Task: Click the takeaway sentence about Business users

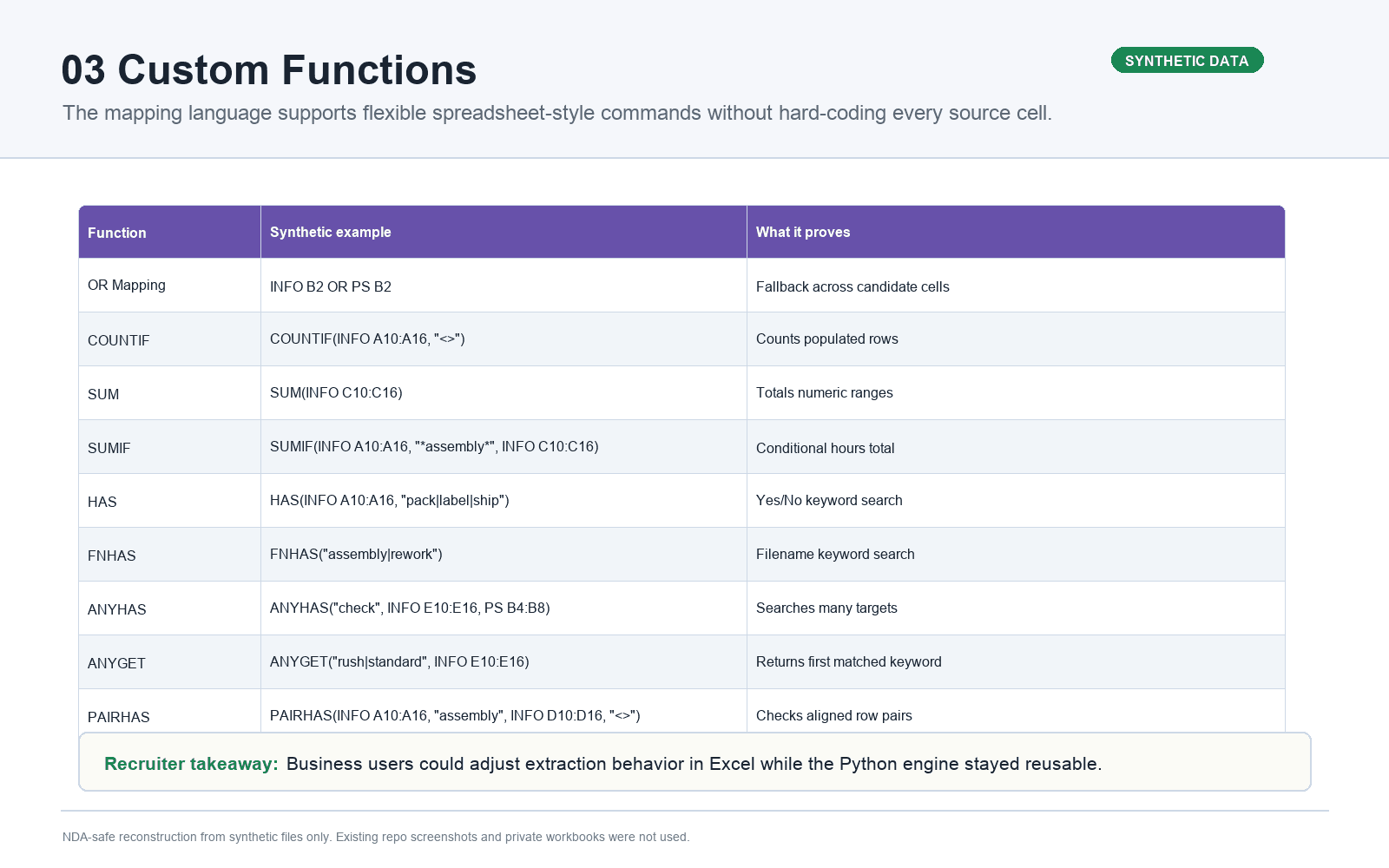Action: click(x=694, y=764)
